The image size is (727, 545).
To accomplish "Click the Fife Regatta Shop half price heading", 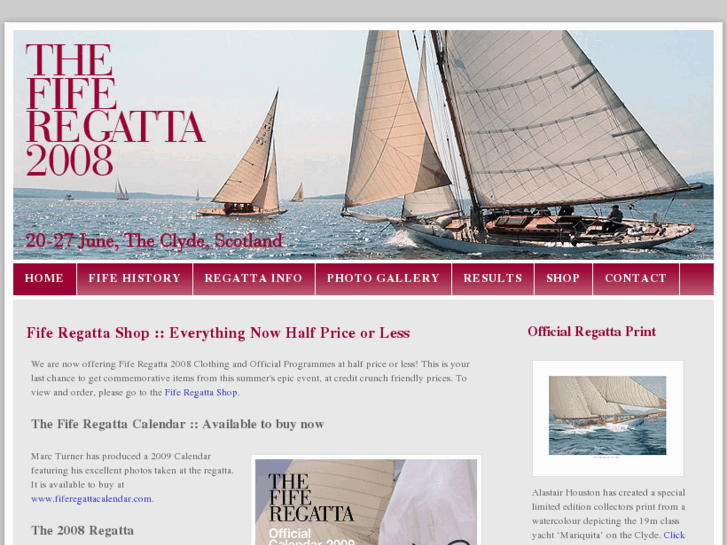I will 218,333.
